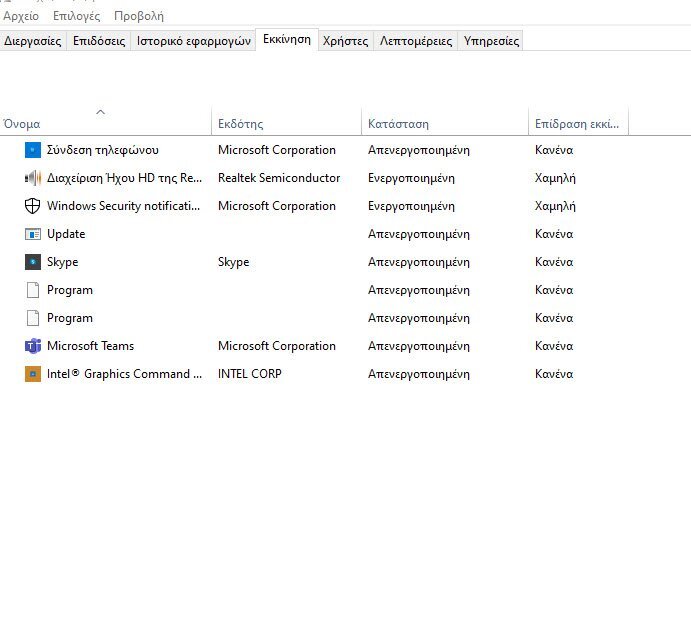The width and height of the screenshot is (691, 642).
Task: Select the Skype entry name
Action: (x=63, y=262)
